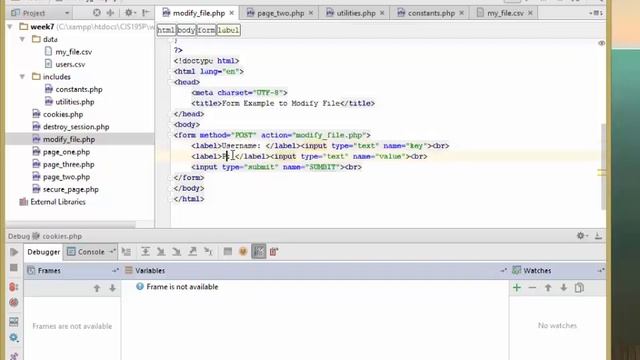Click the Step Out icon in debugger toolbar
The width and height of the screenshot is (640, 360).
click(x=192, y=252)
